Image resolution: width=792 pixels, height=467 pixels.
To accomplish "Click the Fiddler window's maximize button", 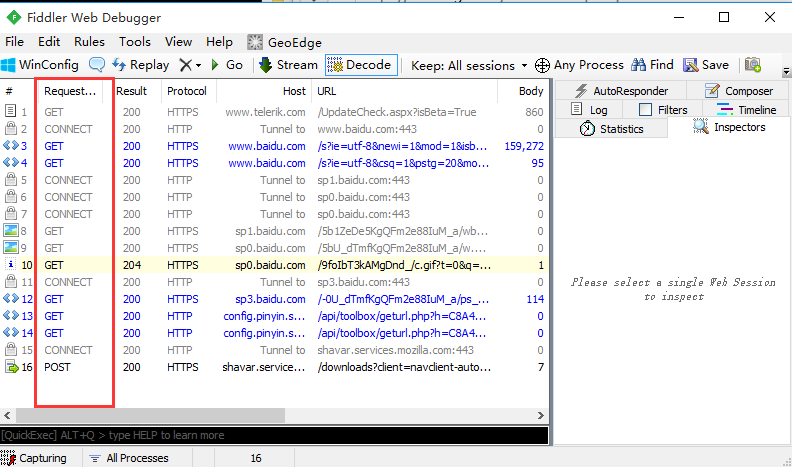I will coord(724,17).
